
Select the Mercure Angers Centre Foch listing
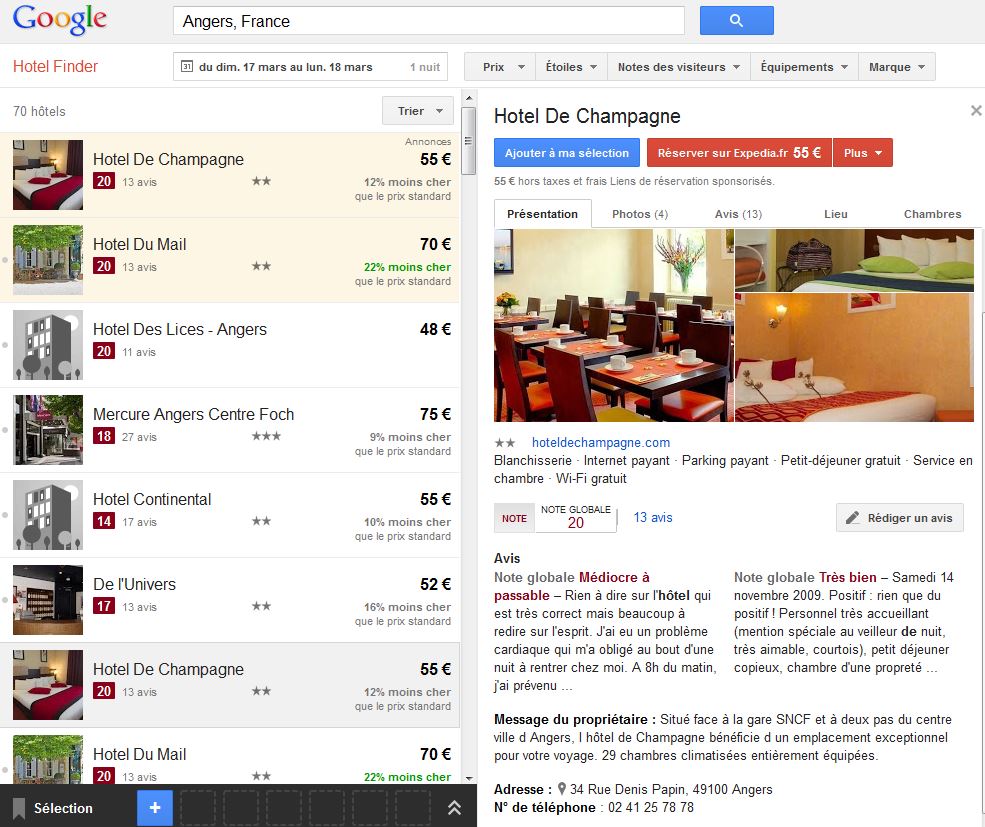coord(230,430)
